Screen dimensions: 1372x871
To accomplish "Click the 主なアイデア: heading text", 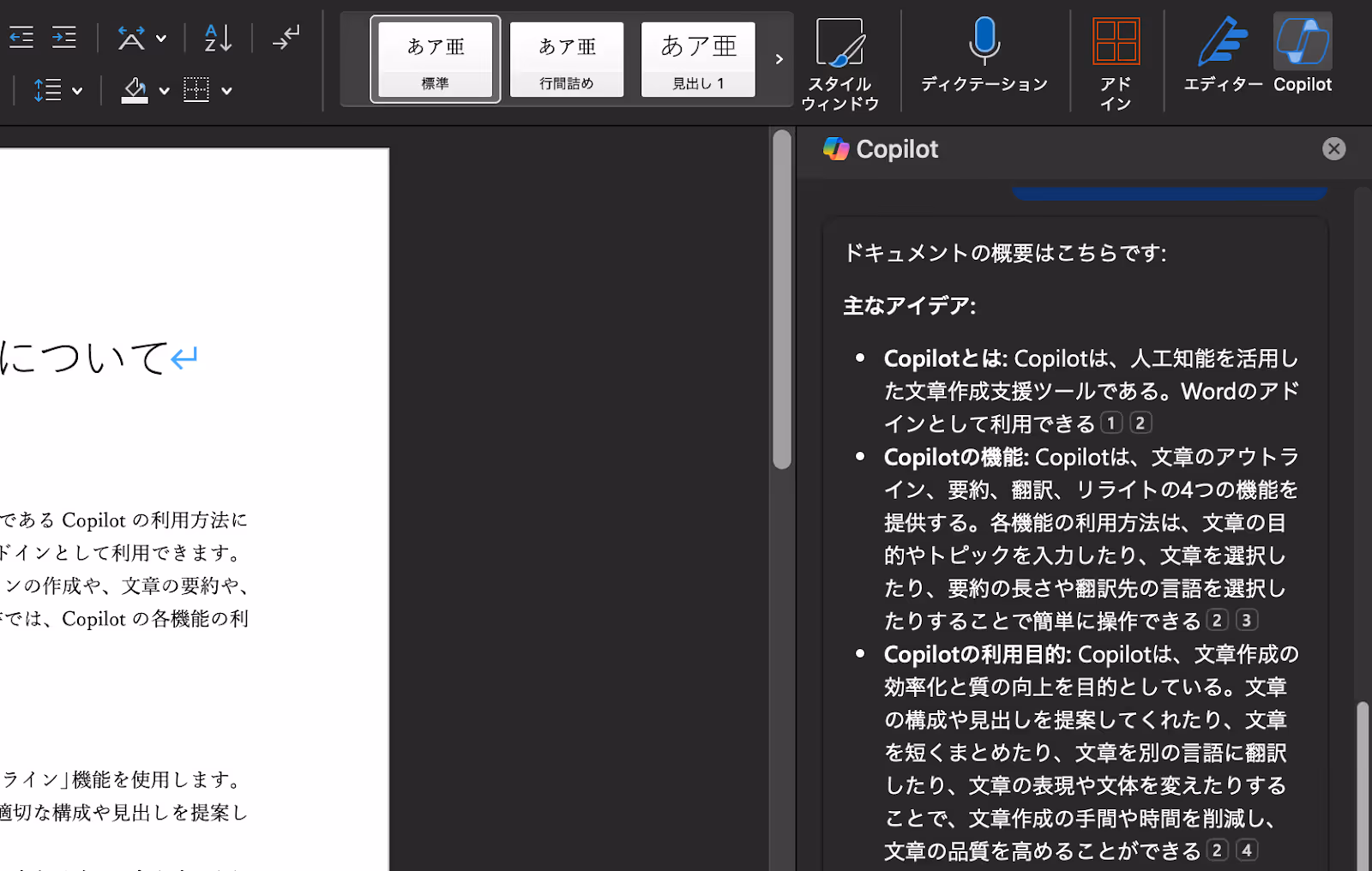I will pyautogui.click(x=909, y=306).
